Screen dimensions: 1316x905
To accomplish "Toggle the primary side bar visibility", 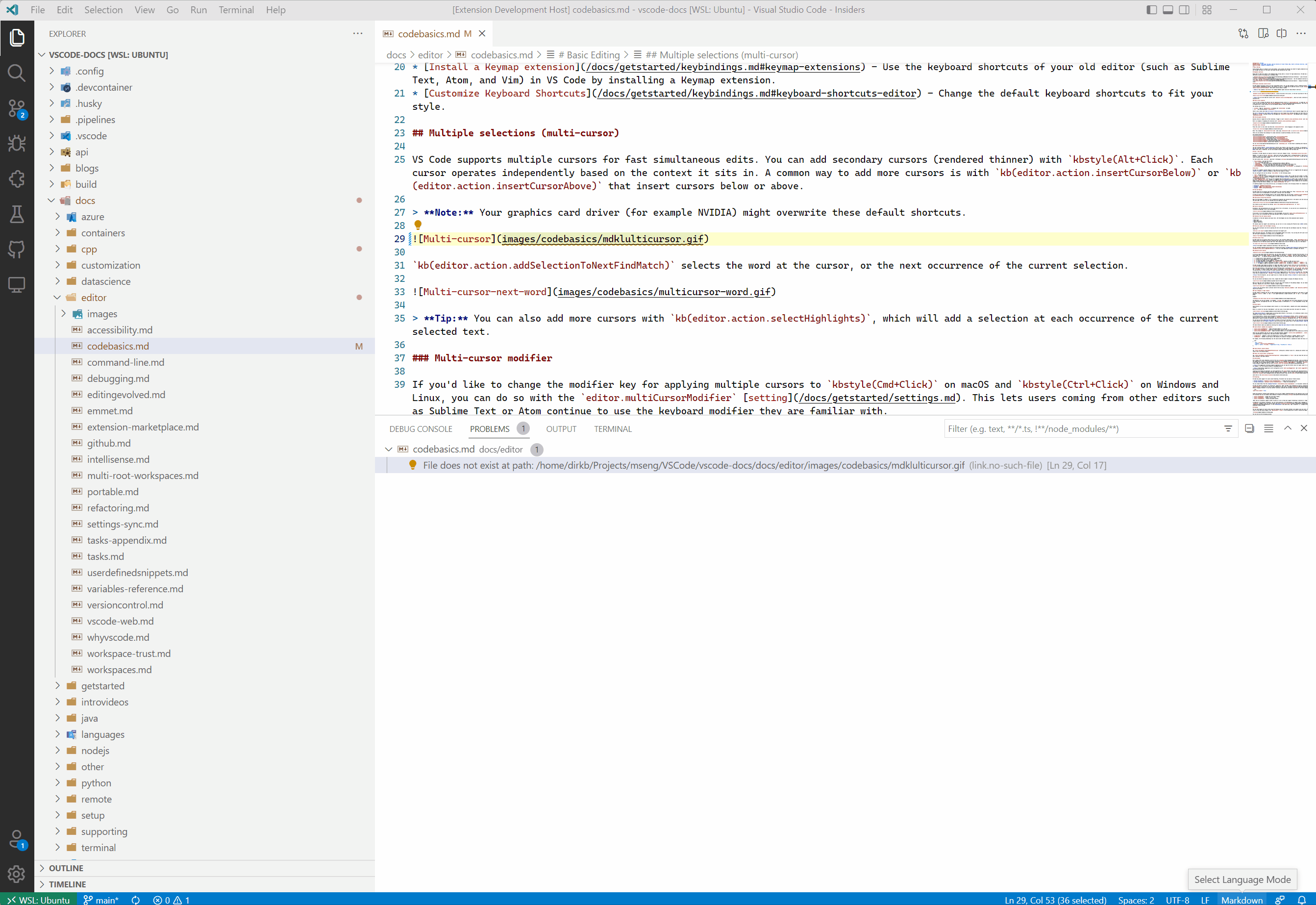I will coord(1151,10).
